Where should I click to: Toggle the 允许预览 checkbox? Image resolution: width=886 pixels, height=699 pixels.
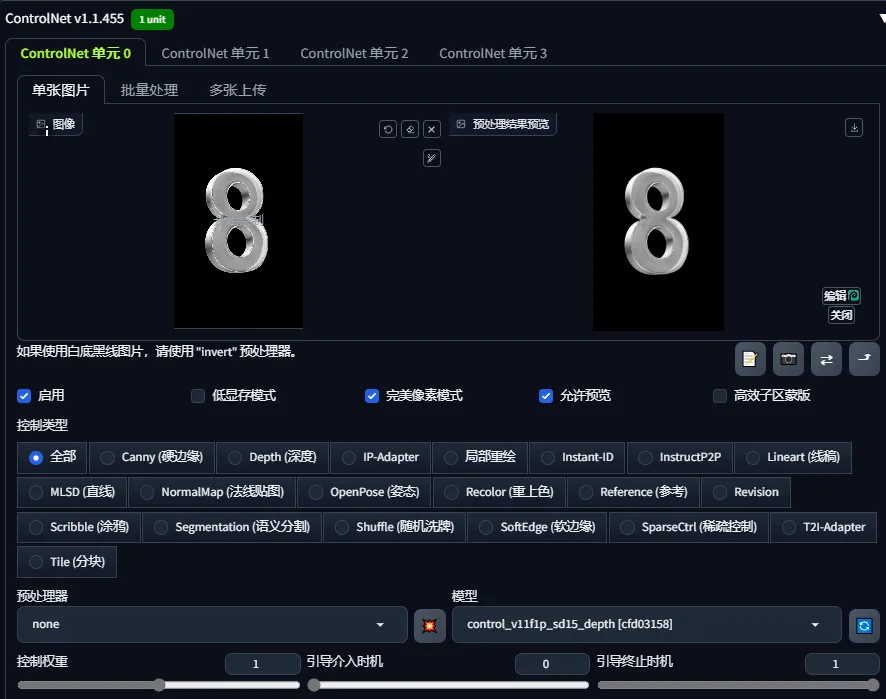pos(546,396)
